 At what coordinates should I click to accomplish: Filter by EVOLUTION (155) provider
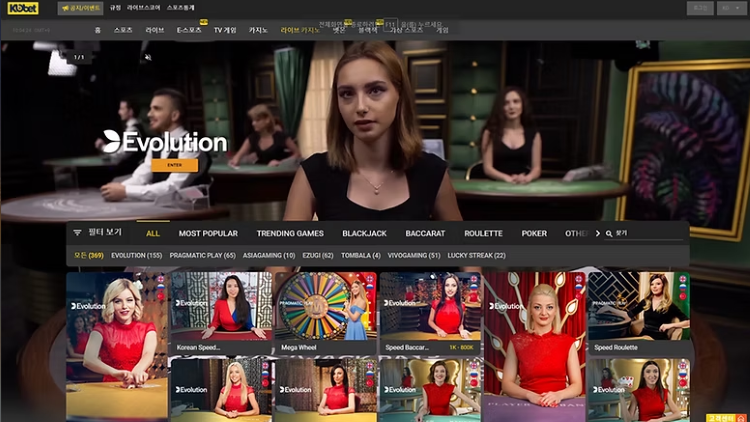[136, 255]
